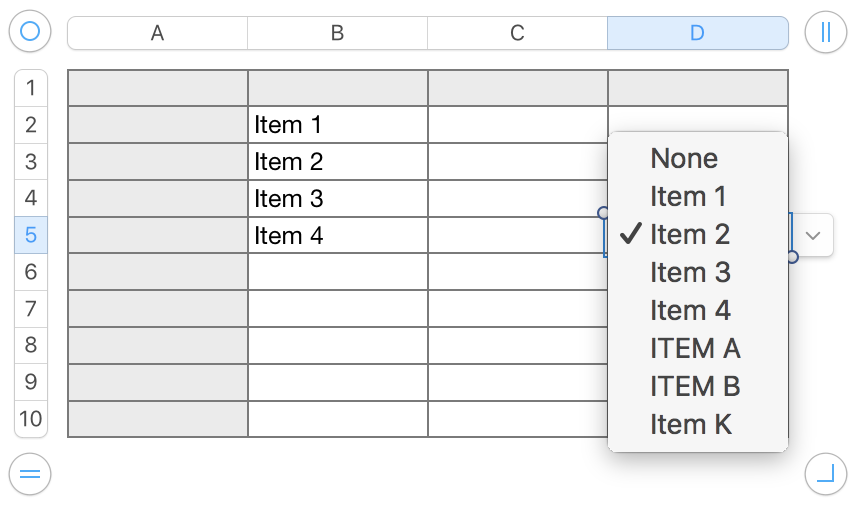This screenshot has width=866, height=506.
Task: Click column C header
Action: [517, 33]
